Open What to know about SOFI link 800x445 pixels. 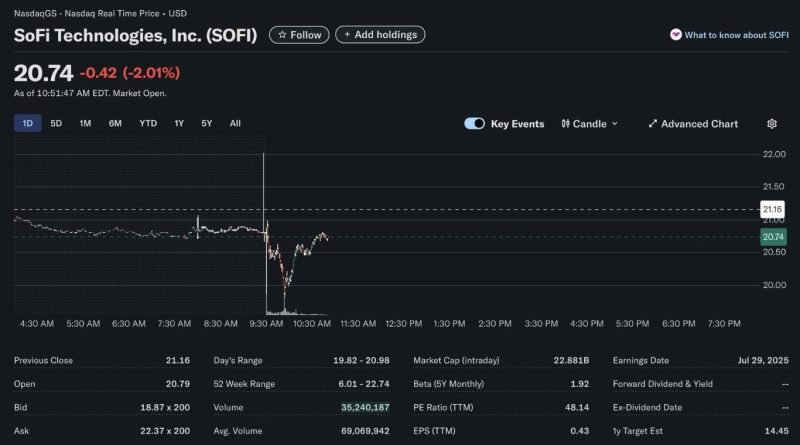[x=736, y=35]
